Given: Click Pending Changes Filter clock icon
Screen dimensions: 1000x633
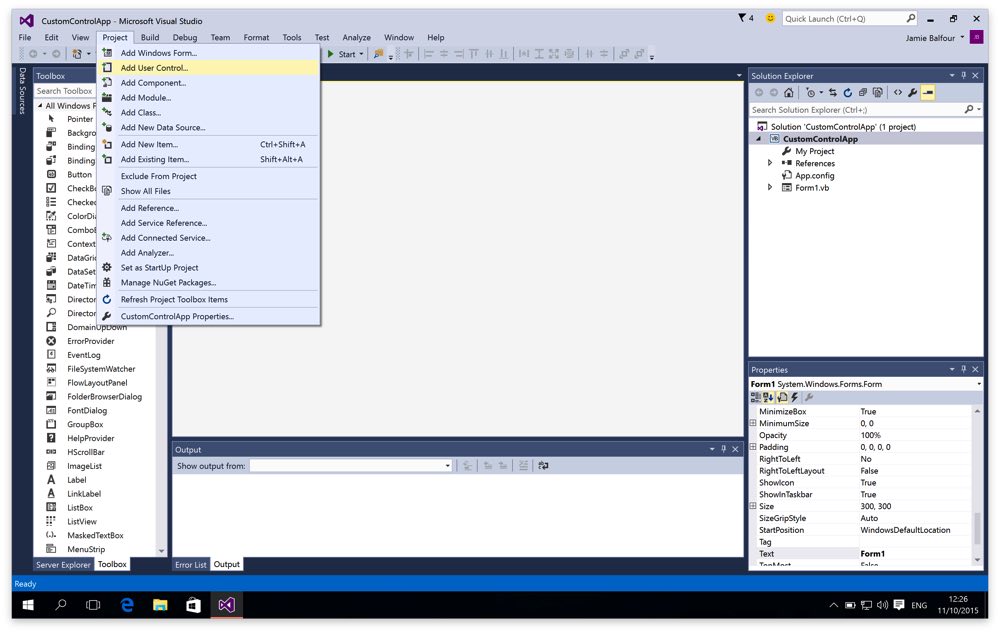Looking at the screenshot, I should [x=810, y=92].
